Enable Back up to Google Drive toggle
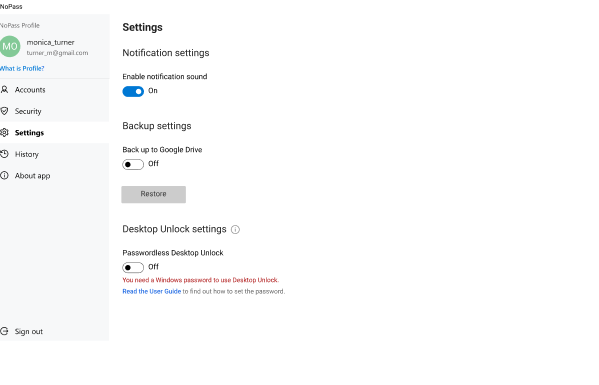Viewport: 599px width, 385px height. click(133, 164)
